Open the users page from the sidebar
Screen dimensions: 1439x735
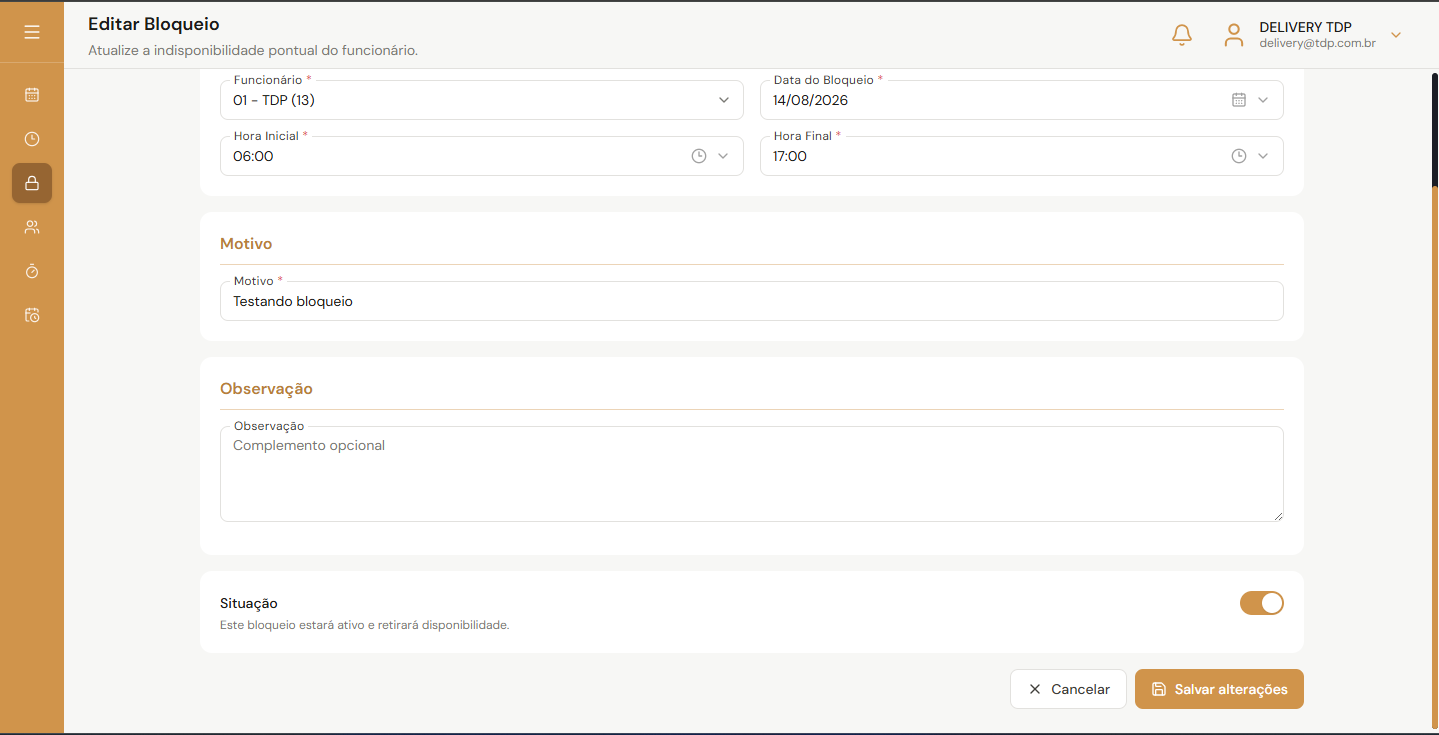coord(32,227)
